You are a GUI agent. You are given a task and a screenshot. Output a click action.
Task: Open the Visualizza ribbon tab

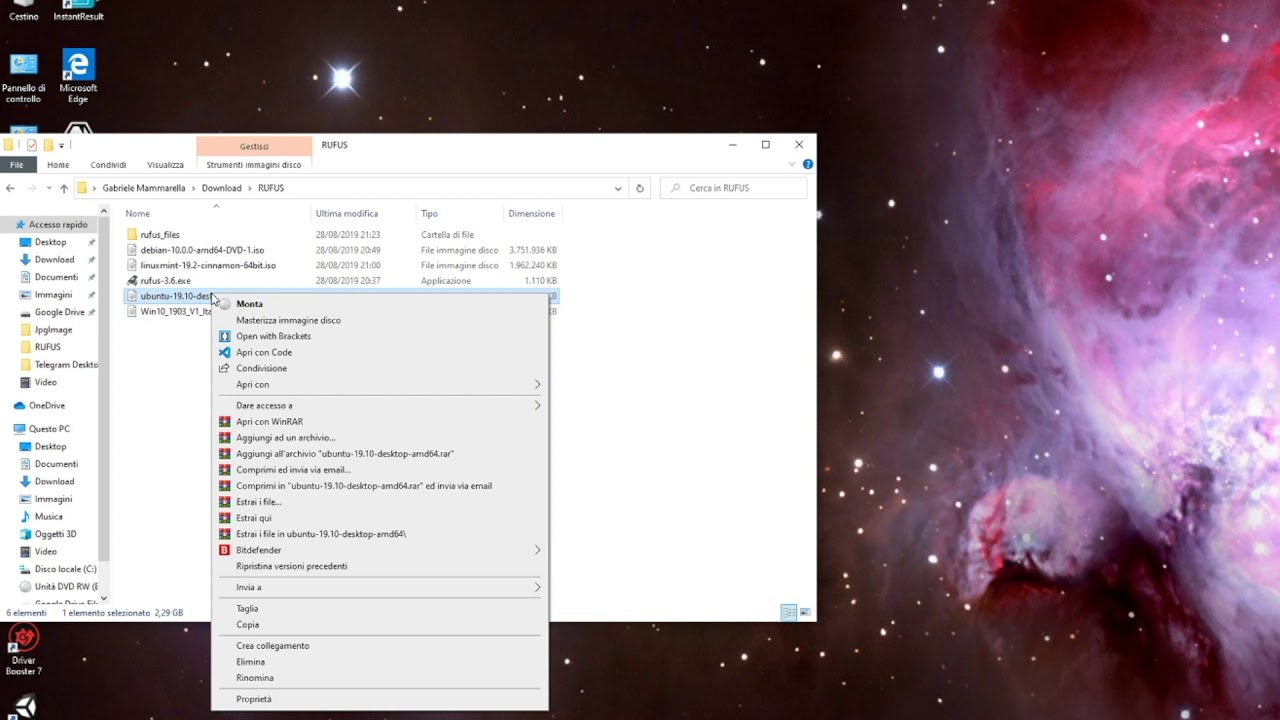pos(165,165)
